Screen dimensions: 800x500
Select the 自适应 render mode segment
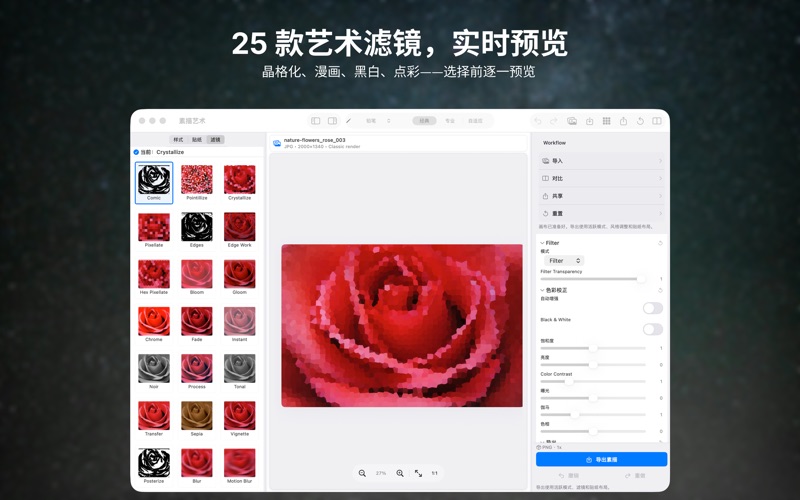(x=475, y=121)
